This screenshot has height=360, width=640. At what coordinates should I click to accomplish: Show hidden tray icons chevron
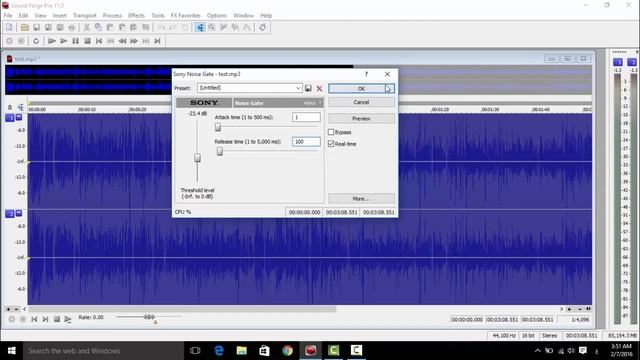[x=538, y=351]
